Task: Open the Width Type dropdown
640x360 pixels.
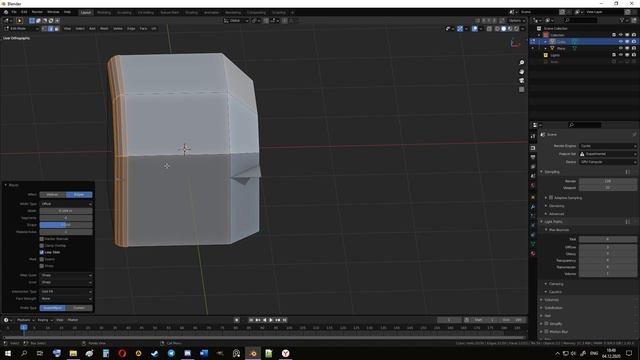Action: click(x=66, y=204)
